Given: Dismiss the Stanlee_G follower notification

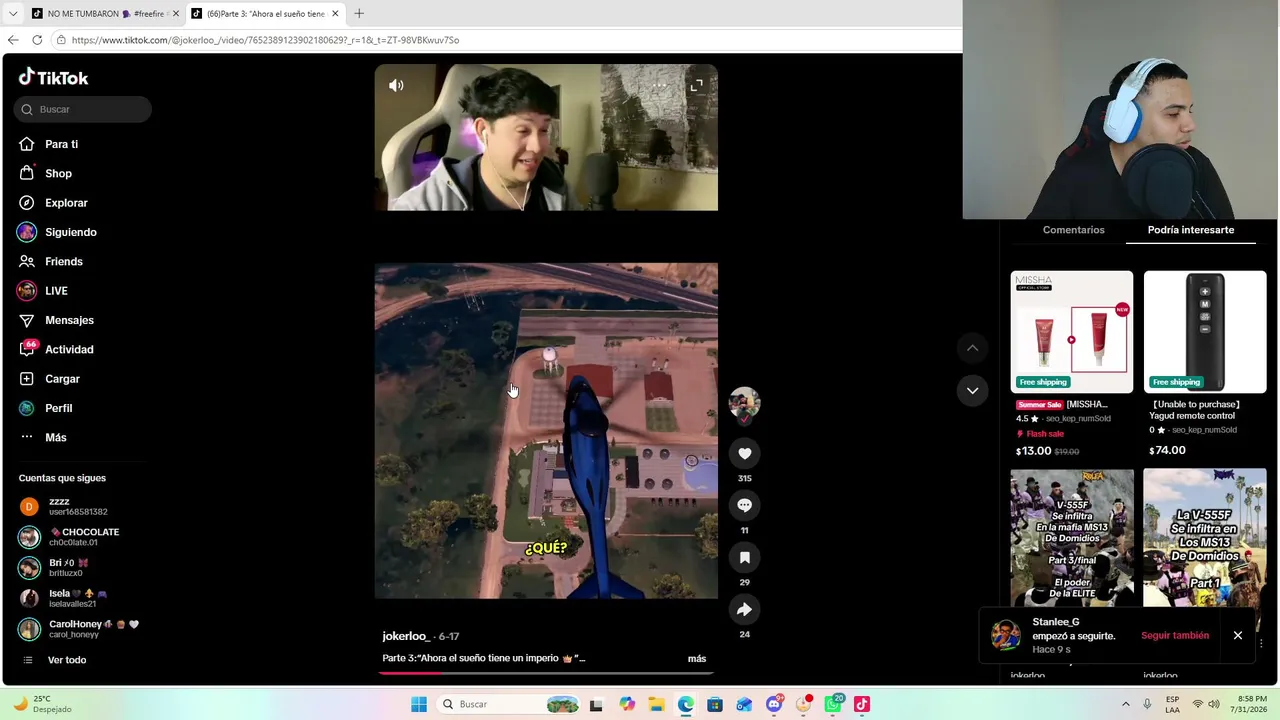Looking at the screenshot, I should pyautogui.click(x=1237, y=636).
